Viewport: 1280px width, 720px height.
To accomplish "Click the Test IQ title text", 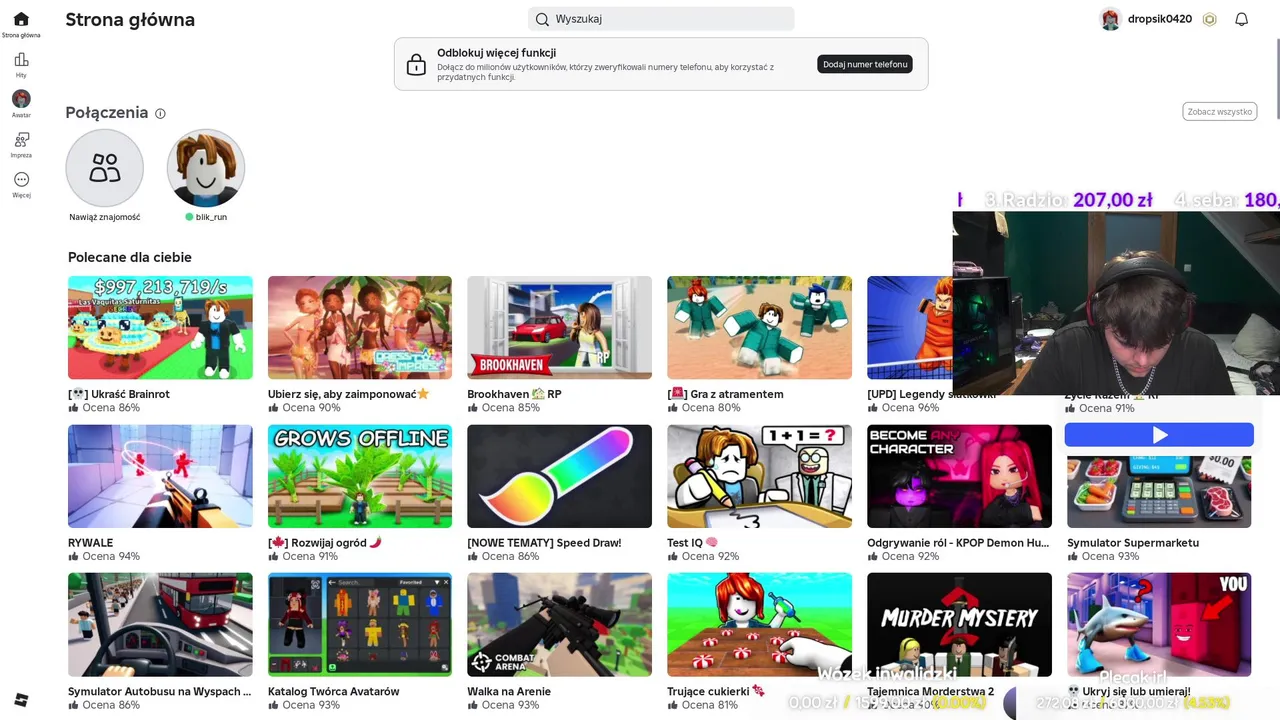I will pyautogui.click(x=692, y=543).
